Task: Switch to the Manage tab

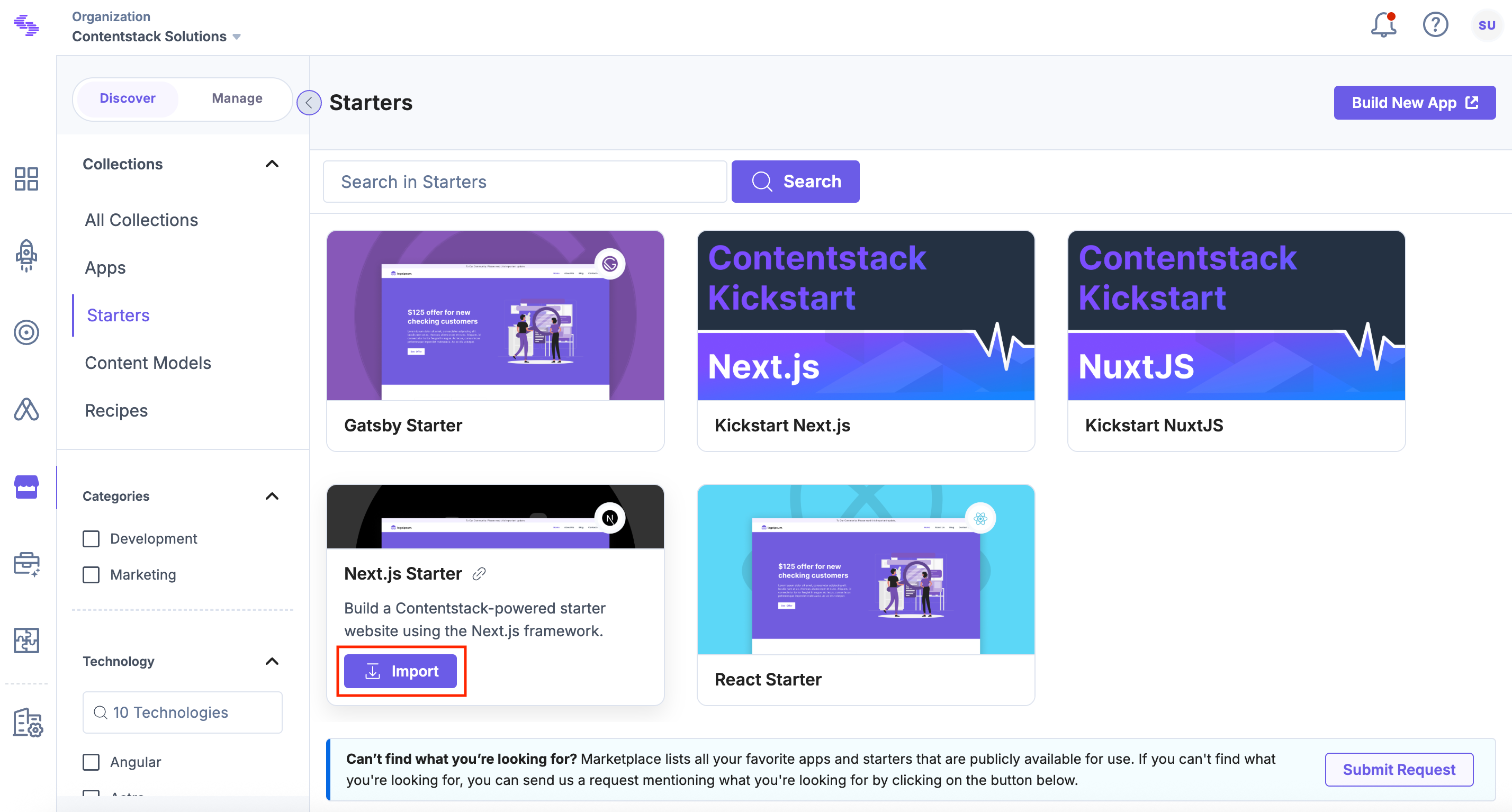Action: pyautogui.click(x=237, y=98)
